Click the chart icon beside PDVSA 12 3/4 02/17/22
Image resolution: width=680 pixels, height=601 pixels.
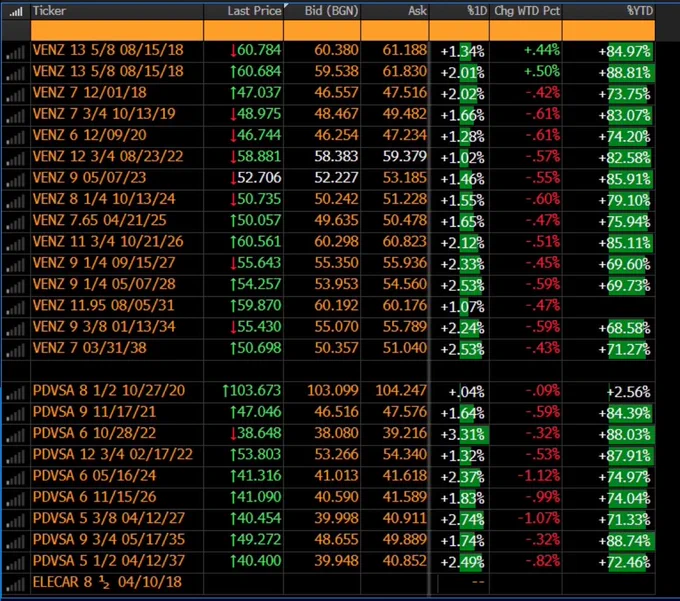tap(15, 456)
